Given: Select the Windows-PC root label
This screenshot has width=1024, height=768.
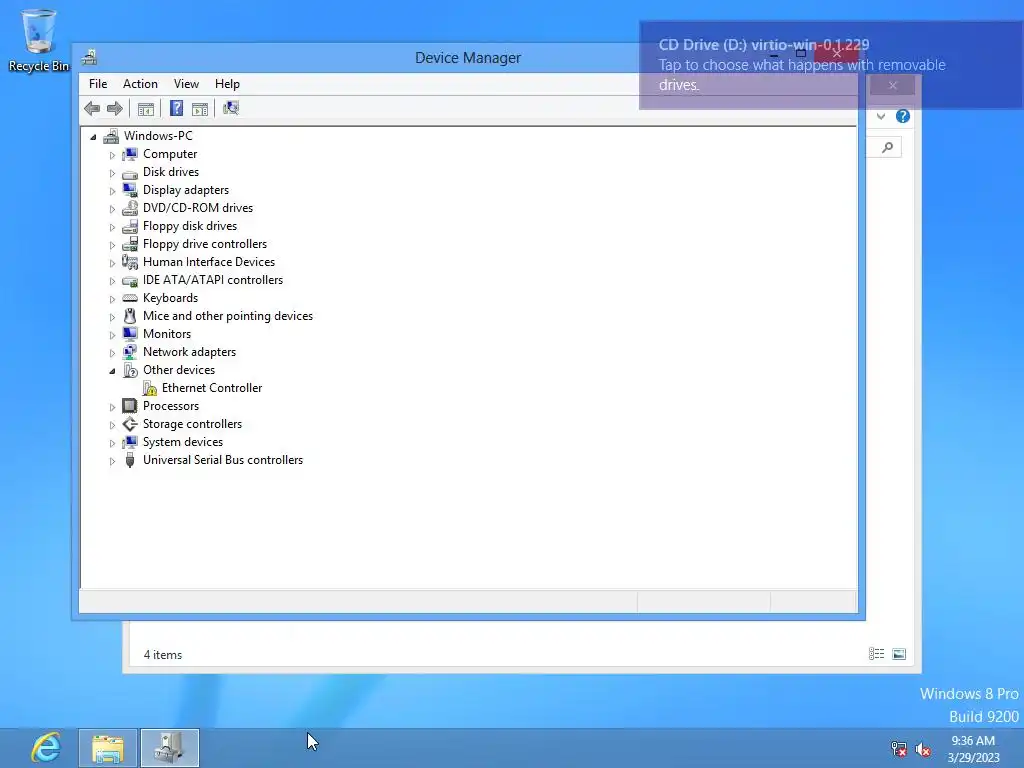Looking at the screenshot, I should pos(158,136).
